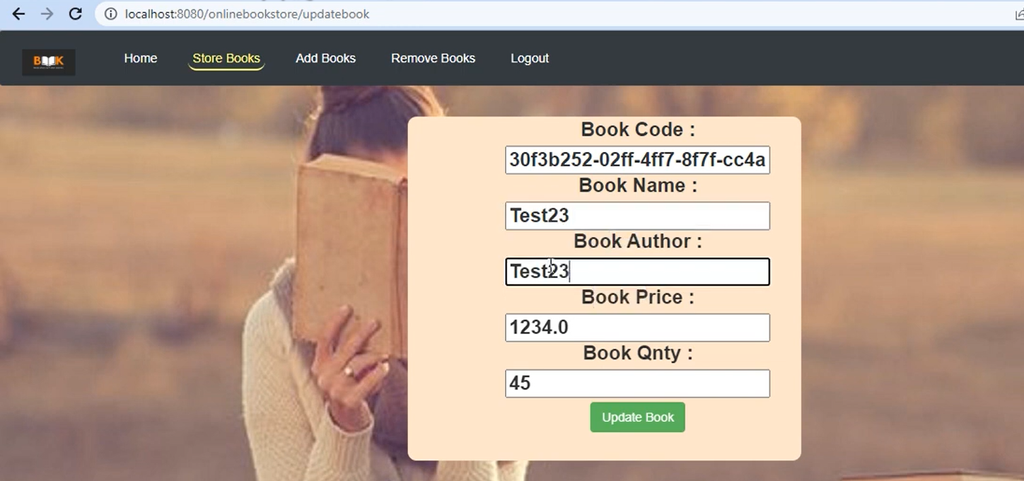Open the Remove Books nav link
Screen dimensions: 1024x481
click(x=433, y=58)
